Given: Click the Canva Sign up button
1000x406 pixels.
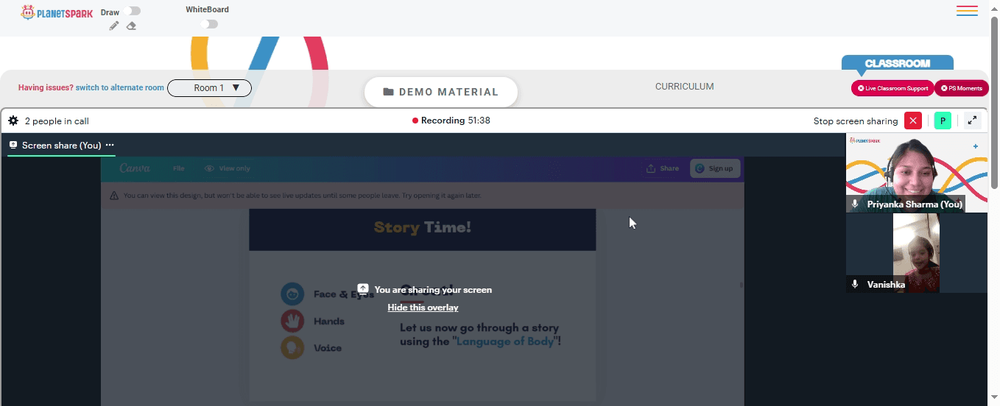Looking at the screenshot, I should (715, 168).
